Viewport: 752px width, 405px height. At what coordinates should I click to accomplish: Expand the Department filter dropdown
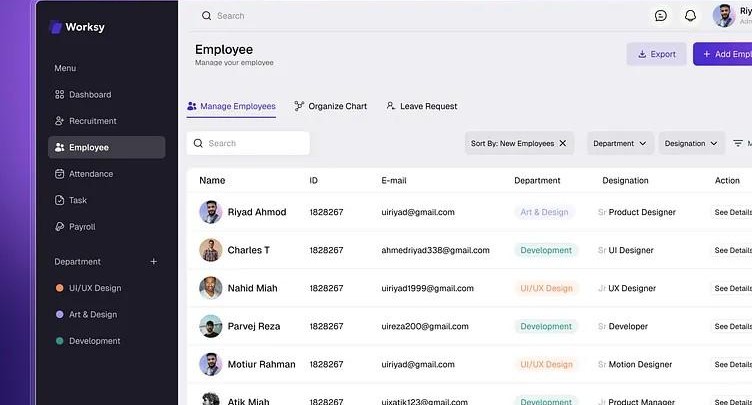[x=620, y=143]
